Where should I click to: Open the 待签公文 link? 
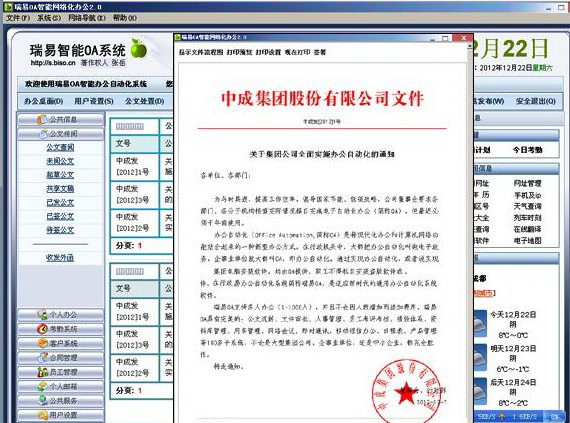click(60, 230)
